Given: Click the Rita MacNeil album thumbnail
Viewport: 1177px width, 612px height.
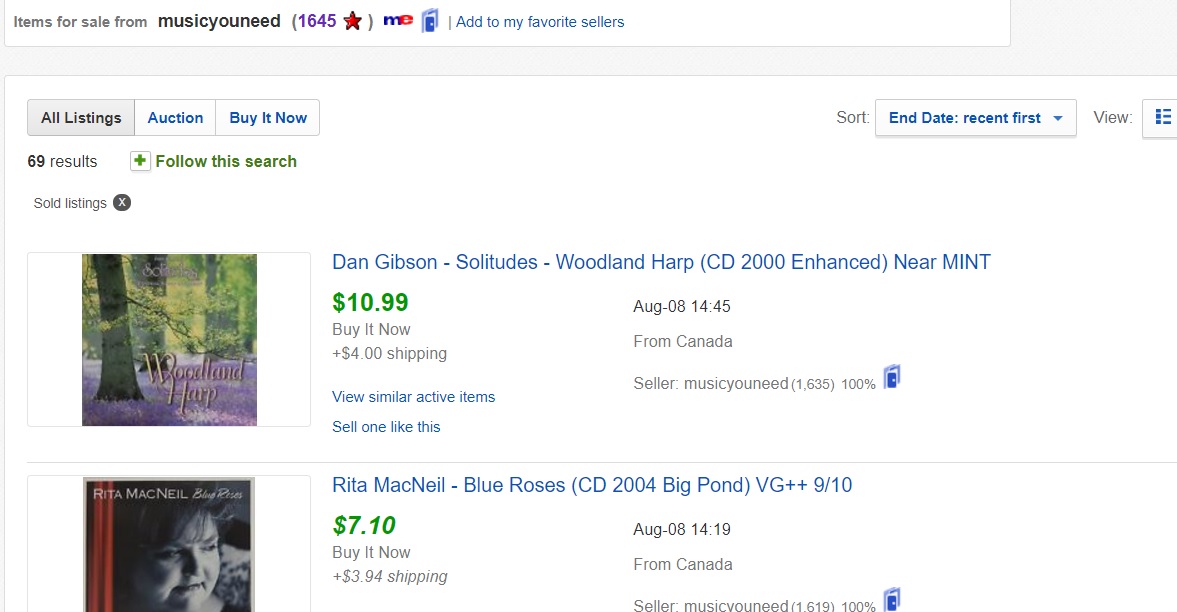Looking at the screenshot, I should coord(169,545).
